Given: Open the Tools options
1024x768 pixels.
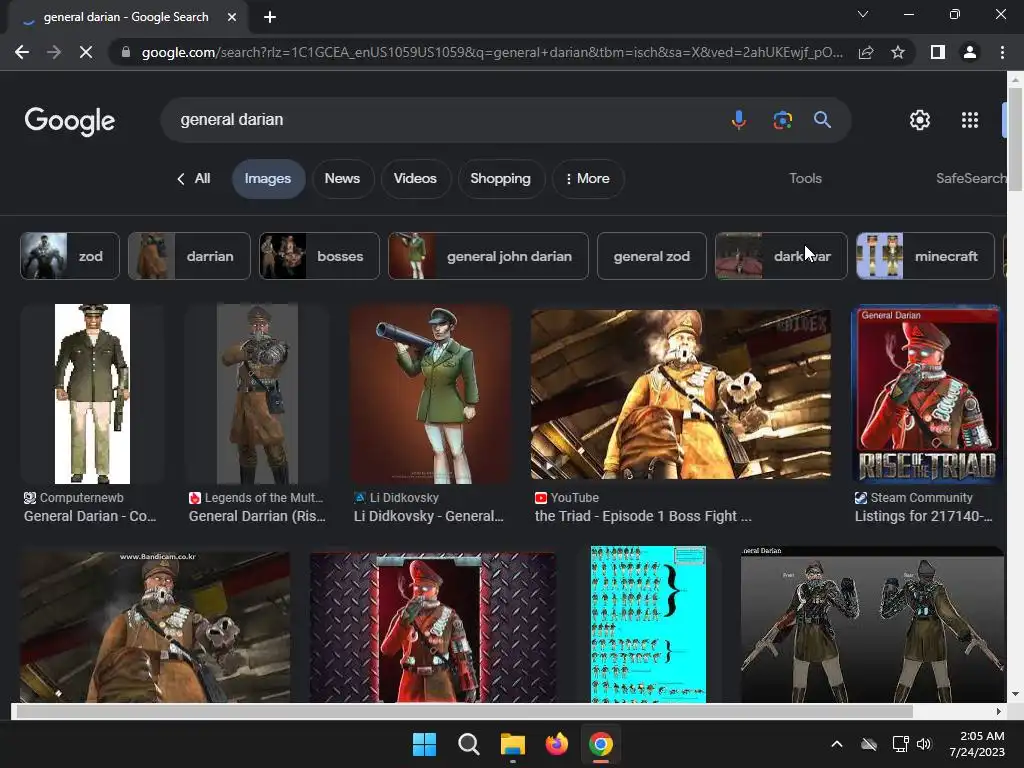Looking at the screenshot, I should point(805,178).
